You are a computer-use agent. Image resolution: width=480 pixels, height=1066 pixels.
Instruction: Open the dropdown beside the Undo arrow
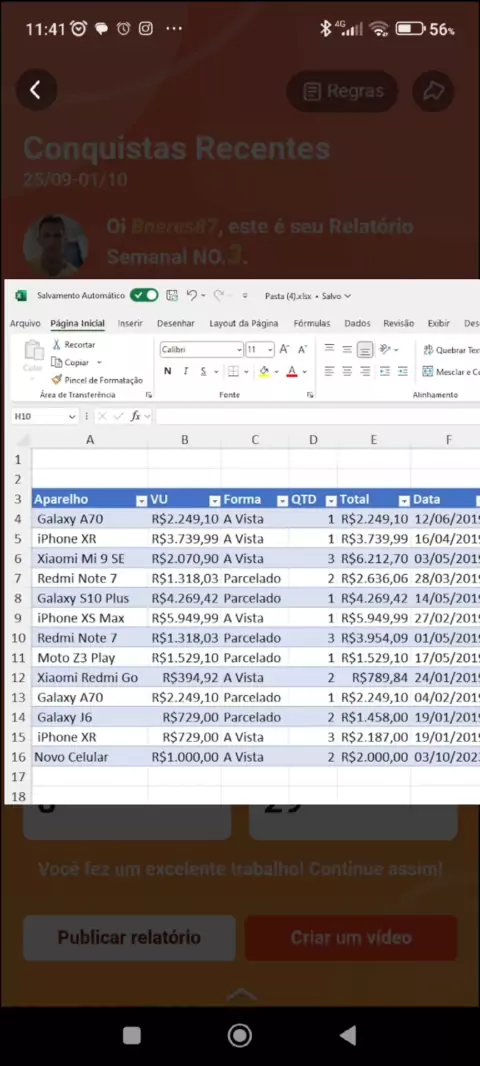203,296
